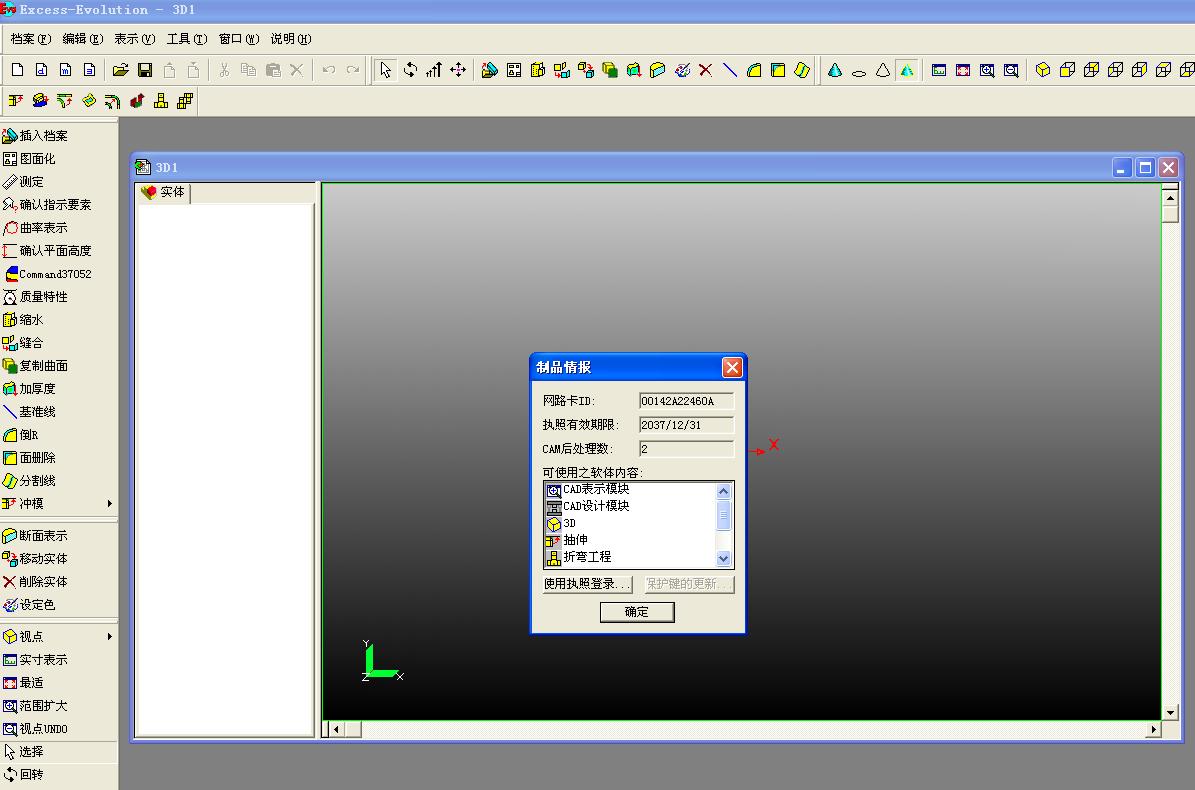Choose 倒R fillet in left panel

[21, 435]
